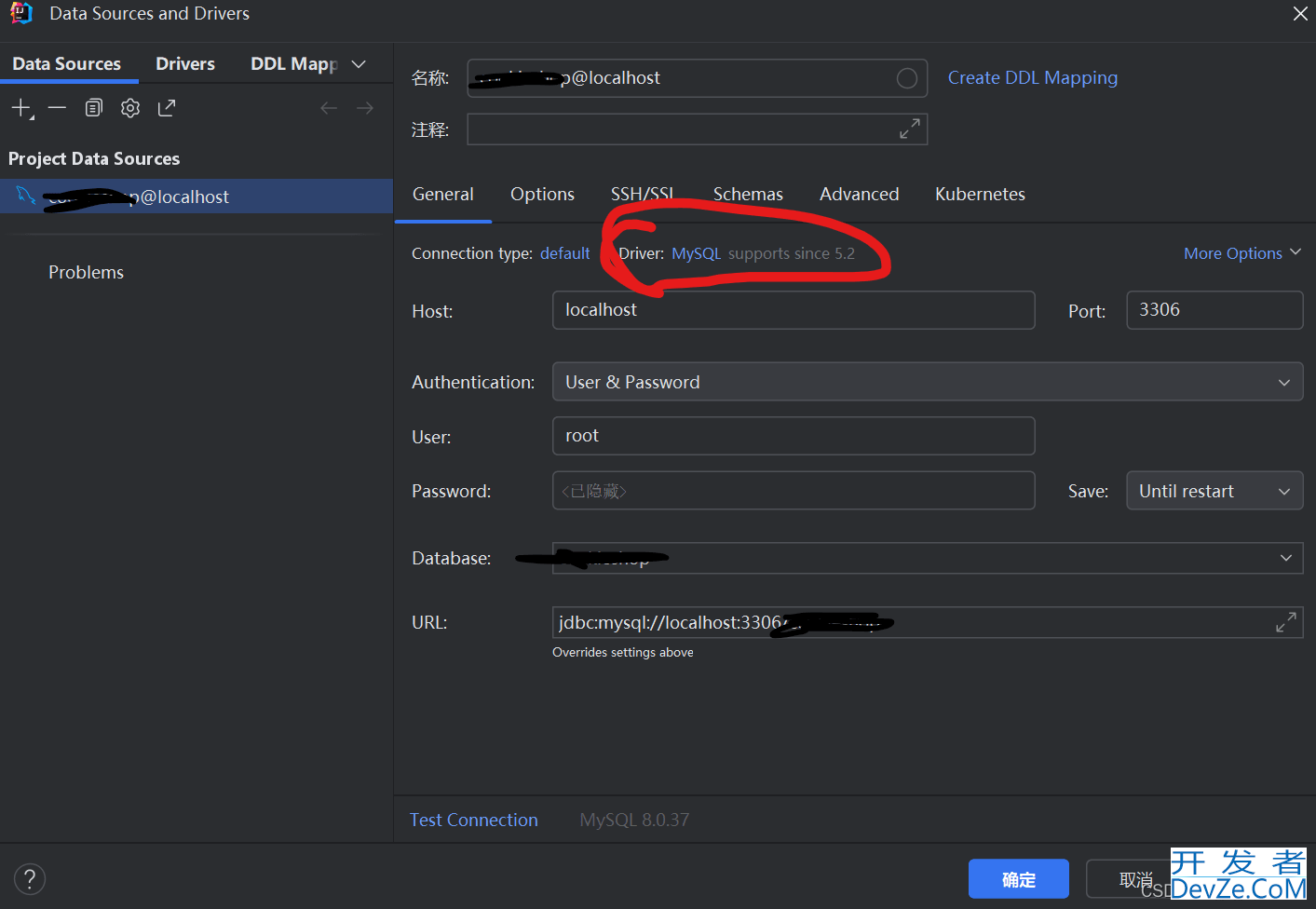Click the 'supports since 5.2' text
The image size is (1316, 909).
coord(792,253)
